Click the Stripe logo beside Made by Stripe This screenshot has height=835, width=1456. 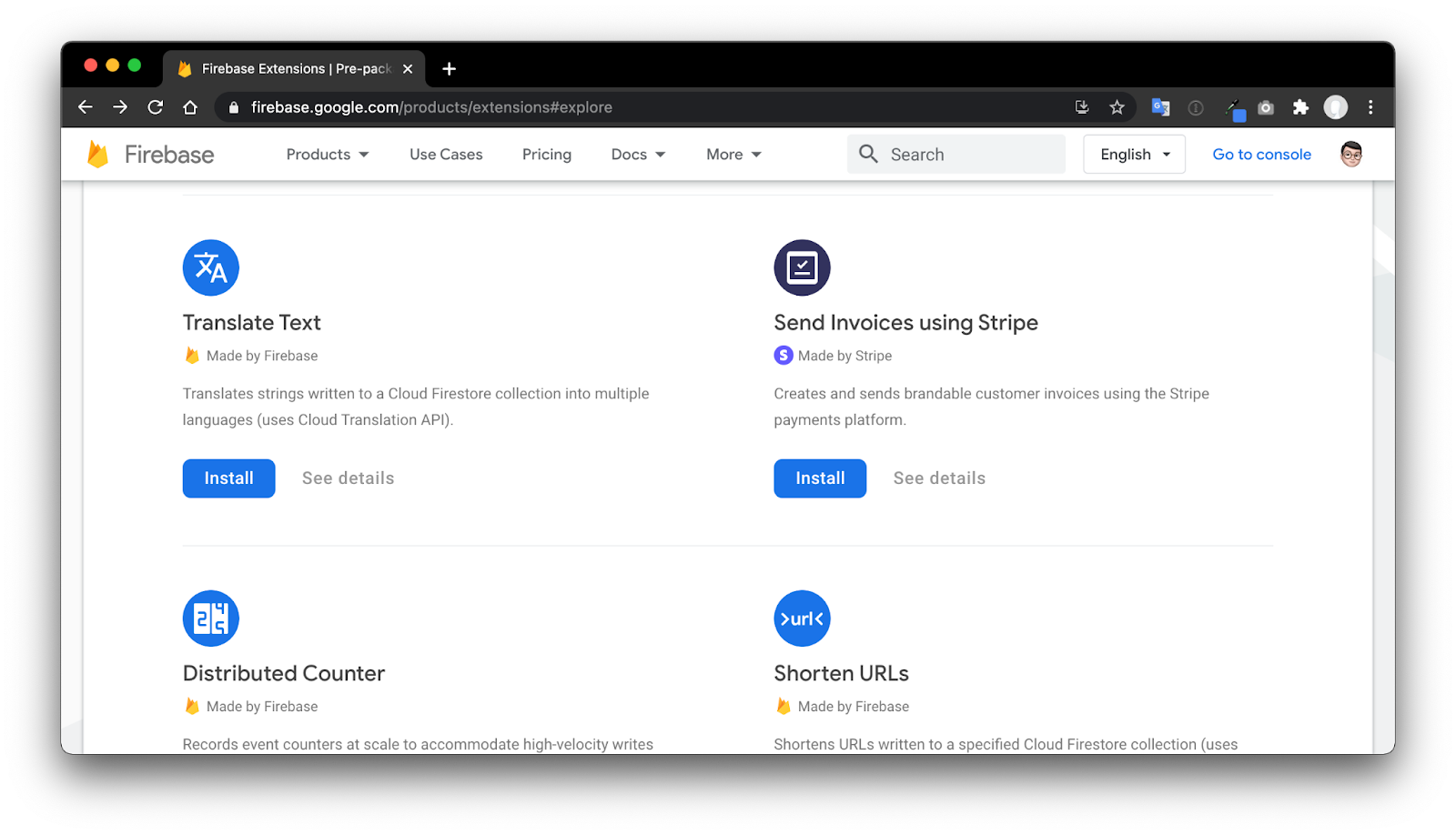click(x=784, y=356)
